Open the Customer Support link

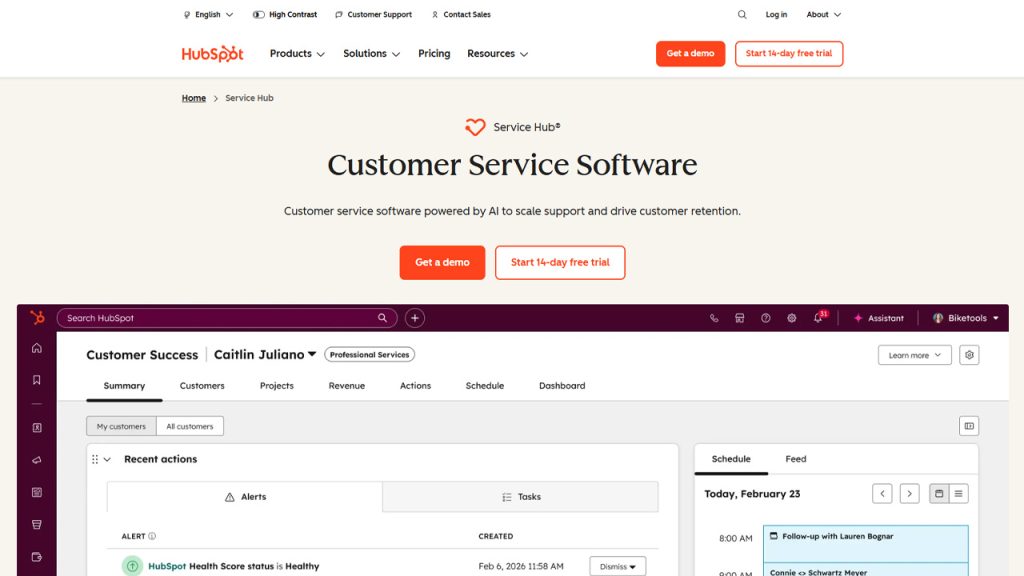pos(374,14)
